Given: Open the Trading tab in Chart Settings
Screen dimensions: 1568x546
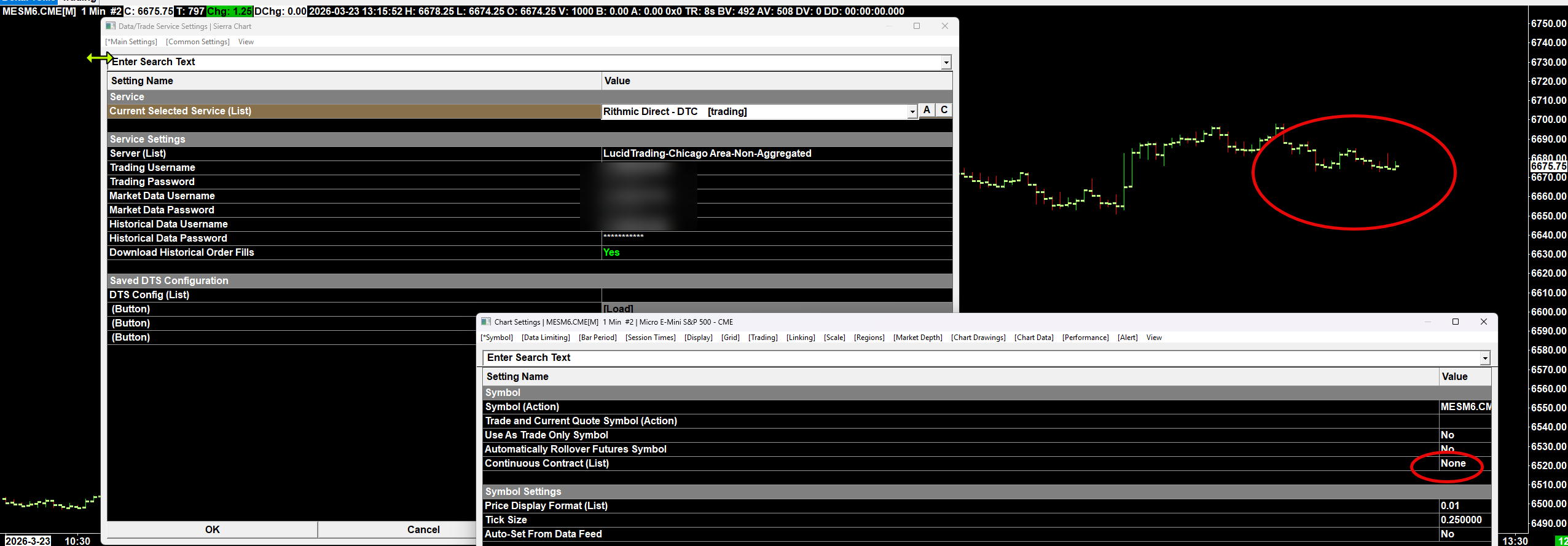Looking at the screenshot, I should [x=762, y=338].
